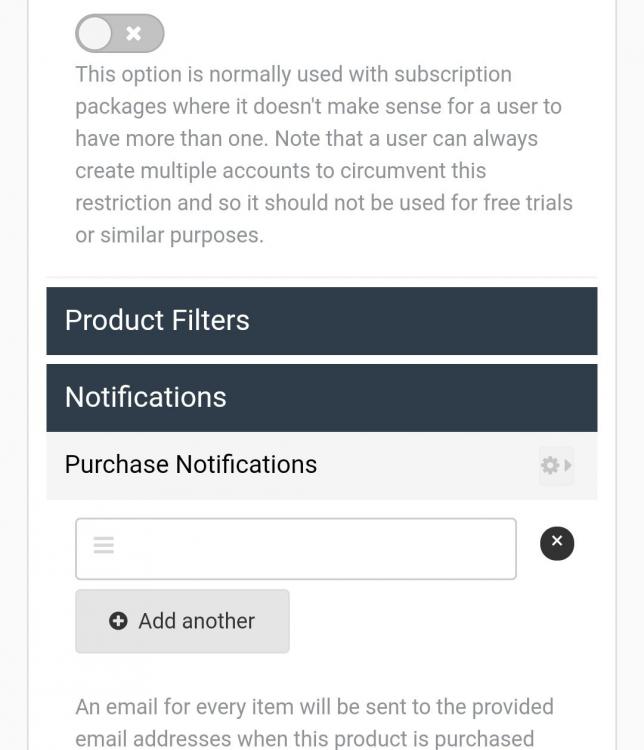This screenshot has height=750, width=644.
Task: Click the plus icon on Add another
Action: click(x=118, y=621)
